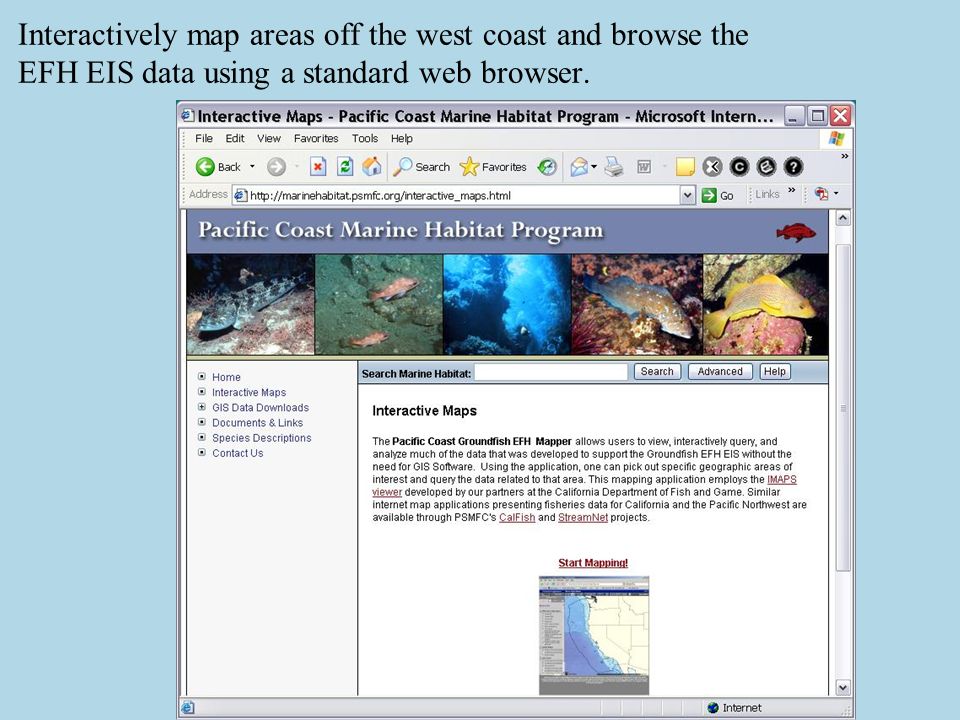Click the vertical scrollbar thumb
This screenshot has height=720, width=960.
pyautogui.click(x=843, y=408)
